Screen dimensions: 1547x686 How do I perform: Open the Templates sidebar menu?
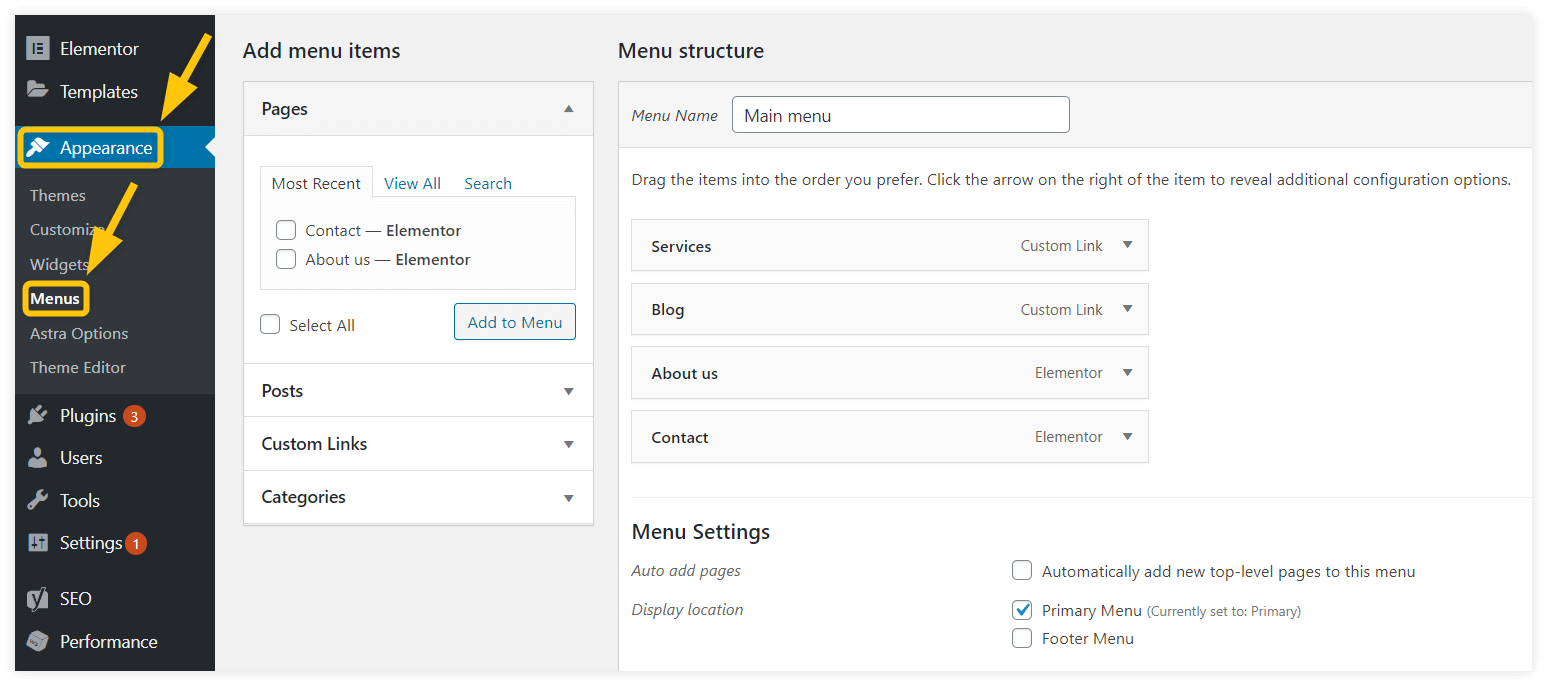point(115,91)
